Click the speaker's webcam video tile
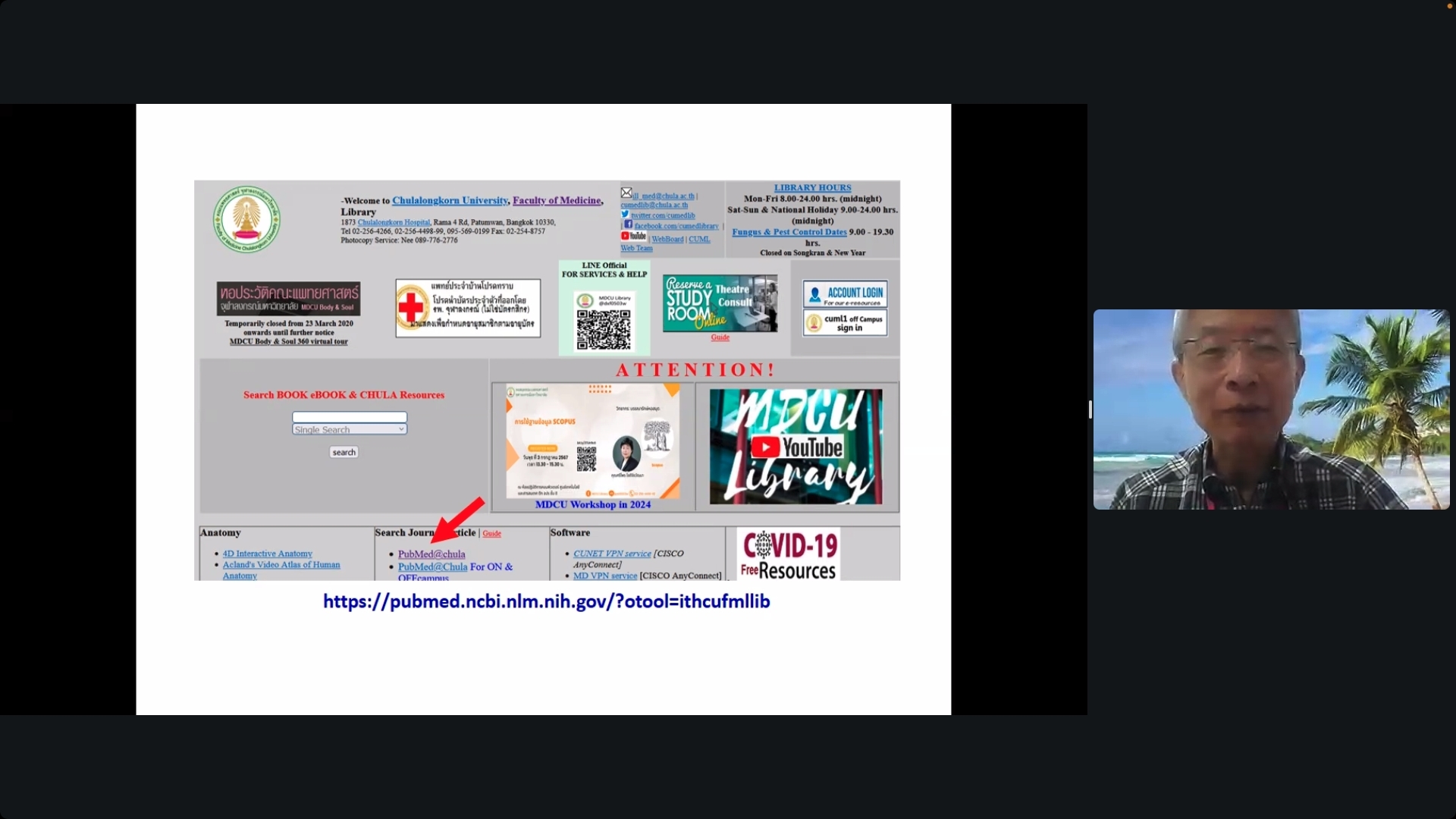This screenshot has height=819, width=1456. (x=1271, y=409)
